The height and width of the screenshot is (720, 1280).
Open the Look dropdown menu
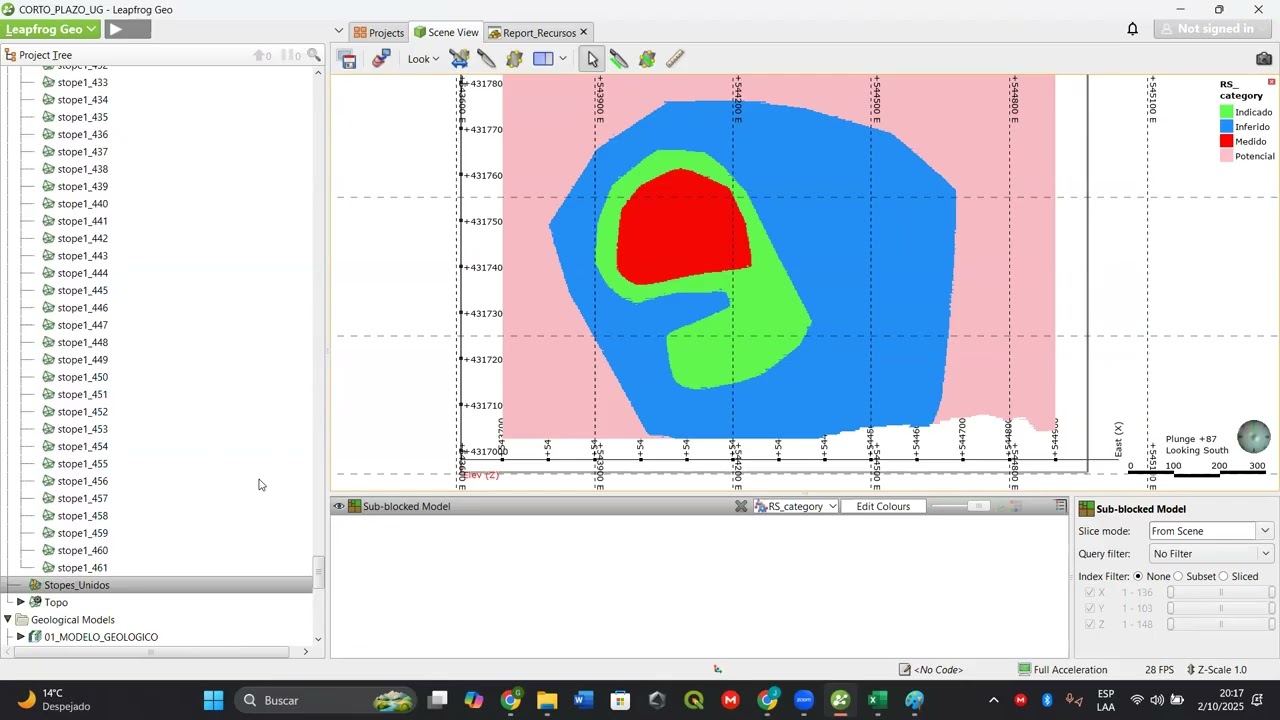[x=423, y=59]
